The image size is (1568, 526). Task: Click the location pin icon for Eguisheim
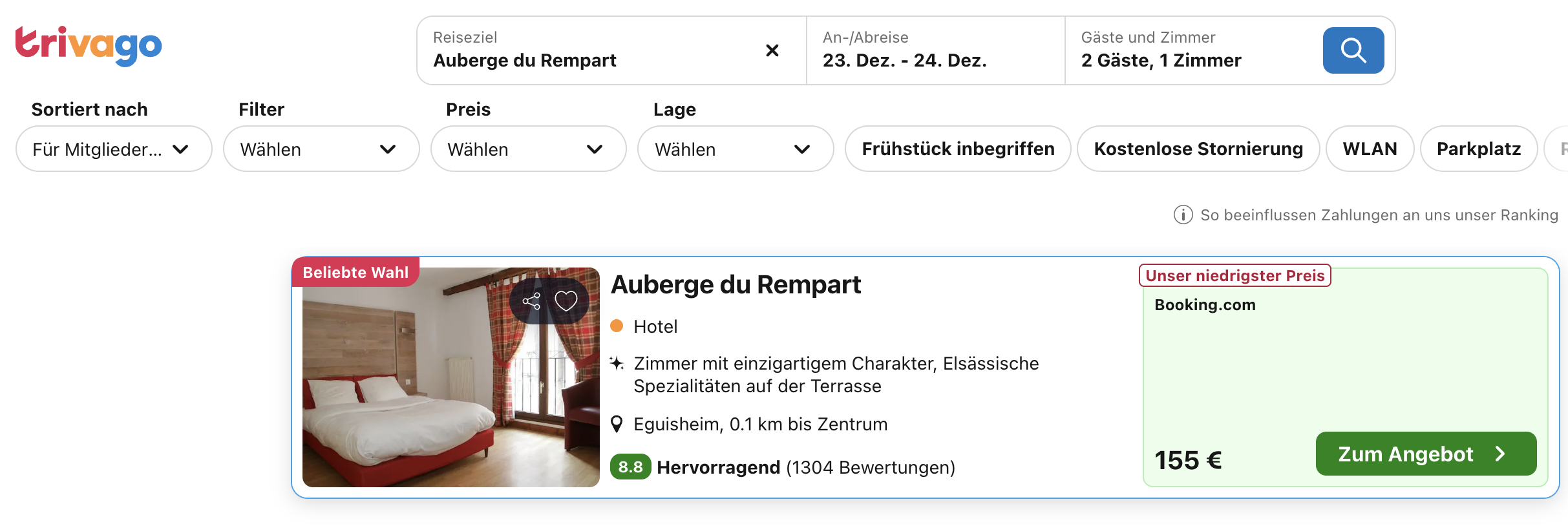click(617, 425)
